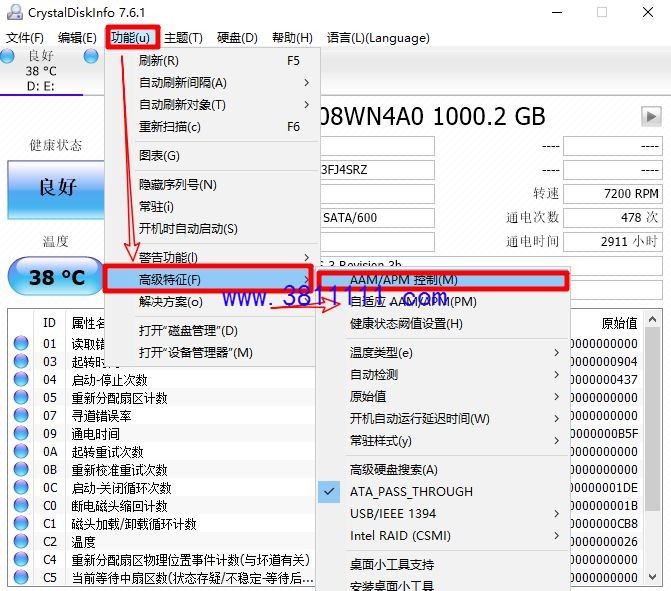Open the 帮助(H) menu

pos(292,38)
